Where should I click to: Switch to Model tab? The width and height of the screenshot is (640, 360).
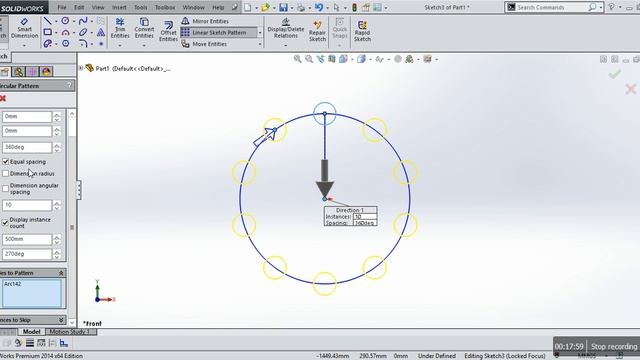point(31,331)
